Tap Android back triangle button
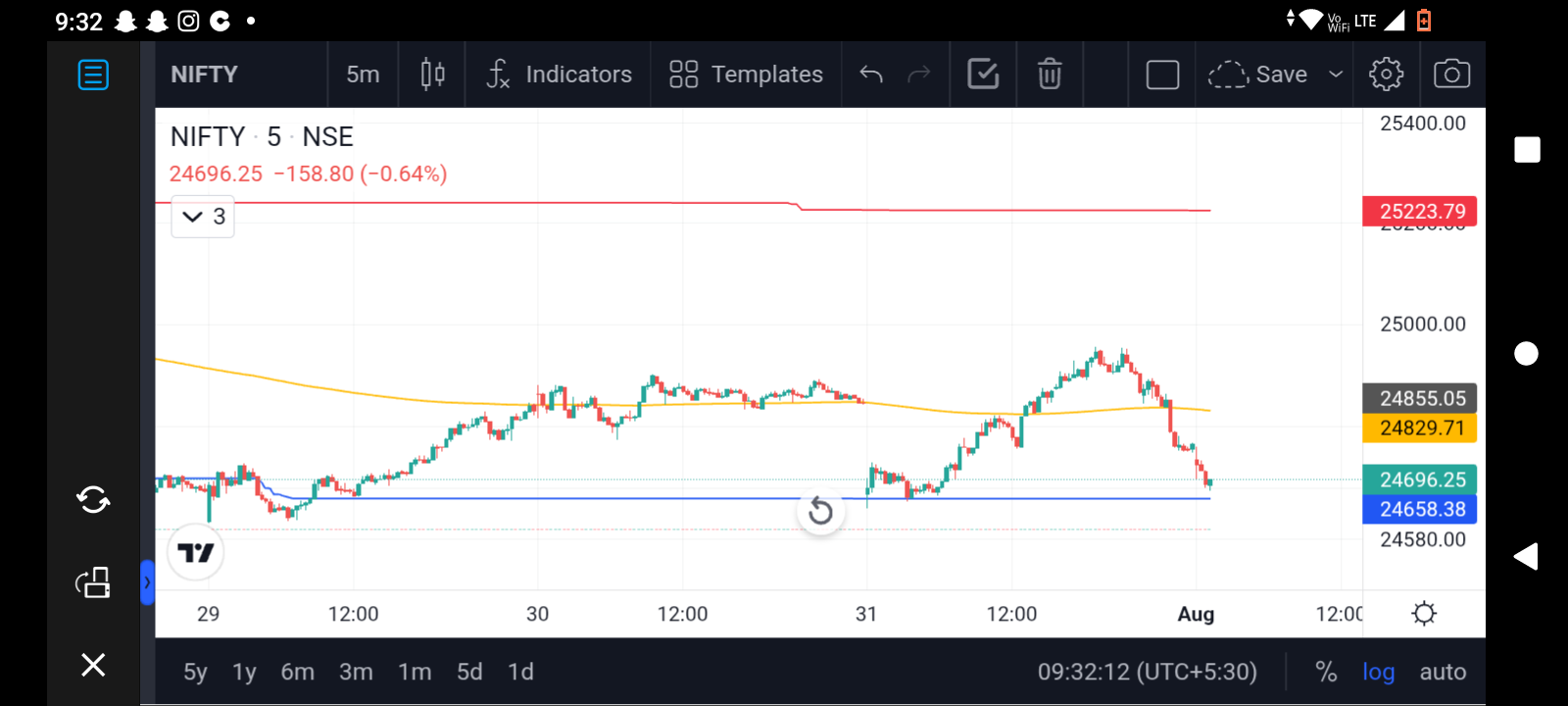Screen dimensions: 1568x706 point(1526,556)
